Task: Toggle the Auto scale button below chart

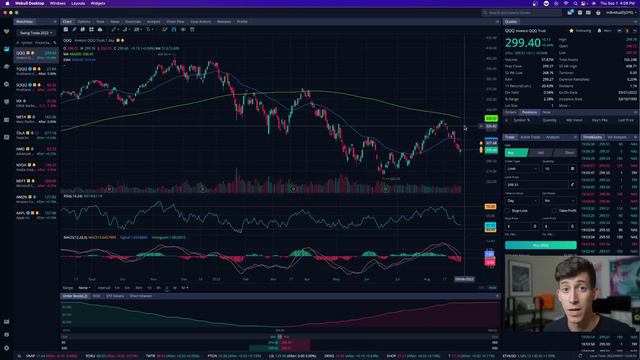Action: click(492, 288)
